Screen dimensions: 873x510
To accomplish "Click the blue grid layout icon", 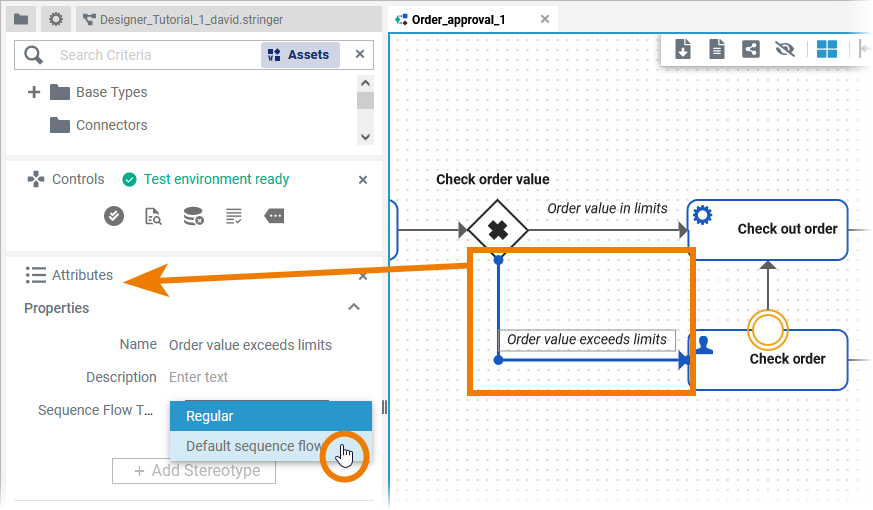I will pyautogui.click(x=827, y=49).
